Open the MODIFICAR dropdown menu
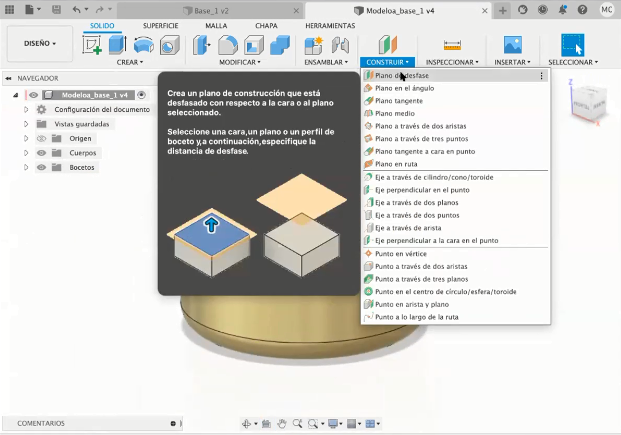 [x=240, y=63]
